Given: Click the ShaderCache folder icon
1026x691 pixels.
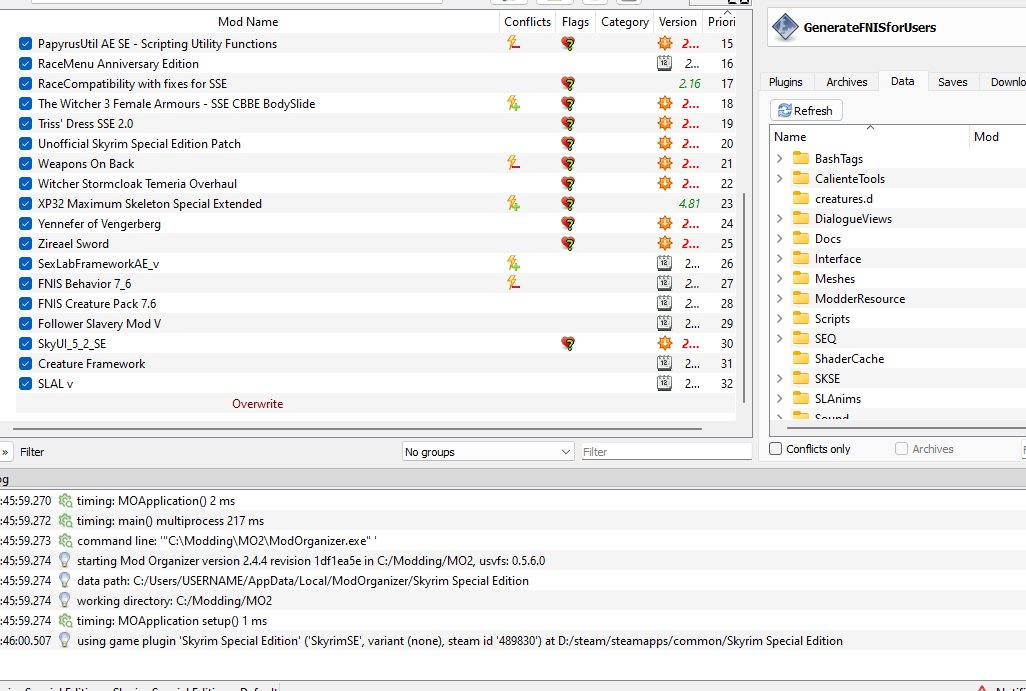Looking at the screenshot, I should pyautogui.click(x=801, y=359).
